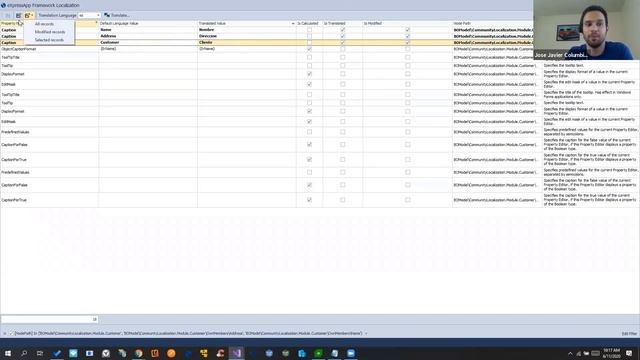Remove the filter with the bar's close x
This screenshot has width=640, height=360.
pyautogui.click(x=4, y=333)
